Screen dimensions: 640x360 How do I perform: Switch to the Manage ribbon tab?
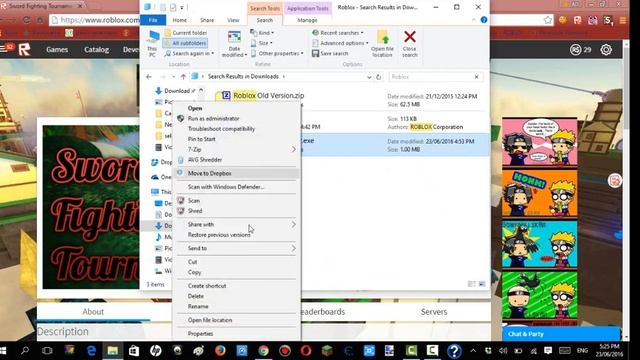307,20
